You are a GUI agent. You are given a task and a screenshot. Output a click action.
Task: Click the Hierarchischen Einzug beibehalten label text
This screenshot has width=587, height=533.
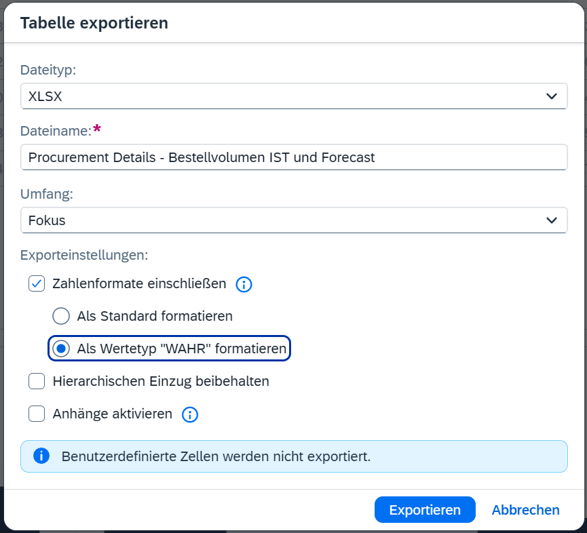[x=161, y=381]
